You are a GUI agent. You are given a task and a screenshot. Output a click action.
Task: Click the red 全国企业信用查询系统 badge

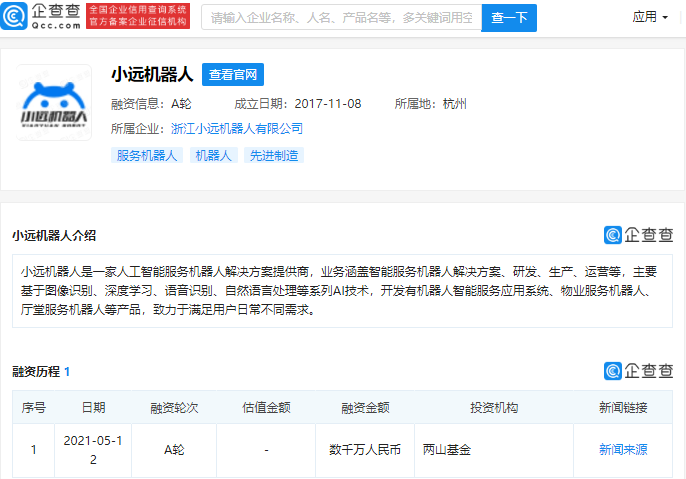click(x=138, y=16)
